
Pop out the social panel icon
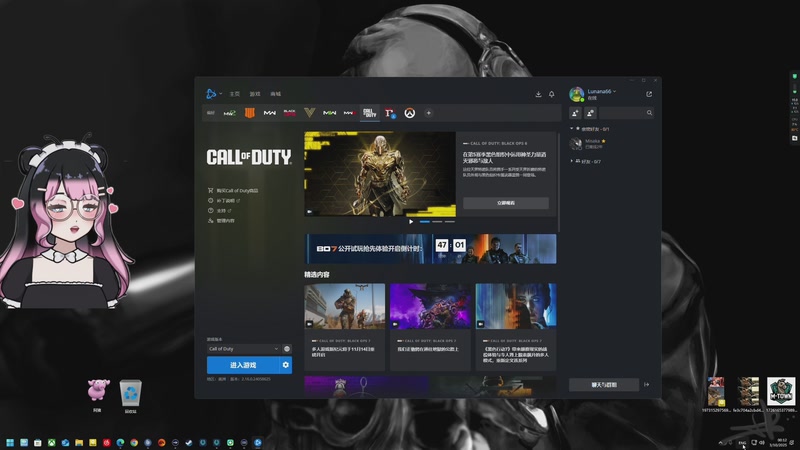tap(649, 94)
